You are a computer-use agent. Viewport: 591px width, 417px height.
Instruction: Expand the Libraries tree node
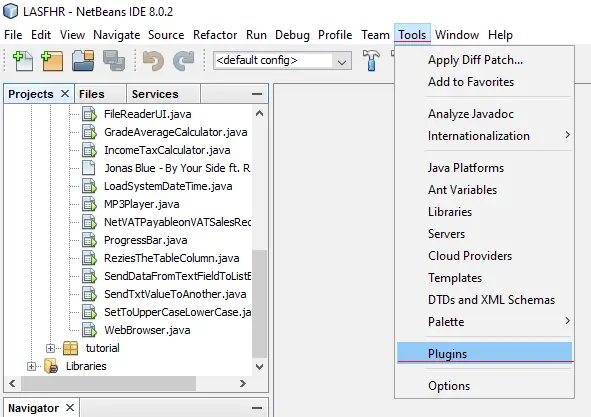pos(31,366)
